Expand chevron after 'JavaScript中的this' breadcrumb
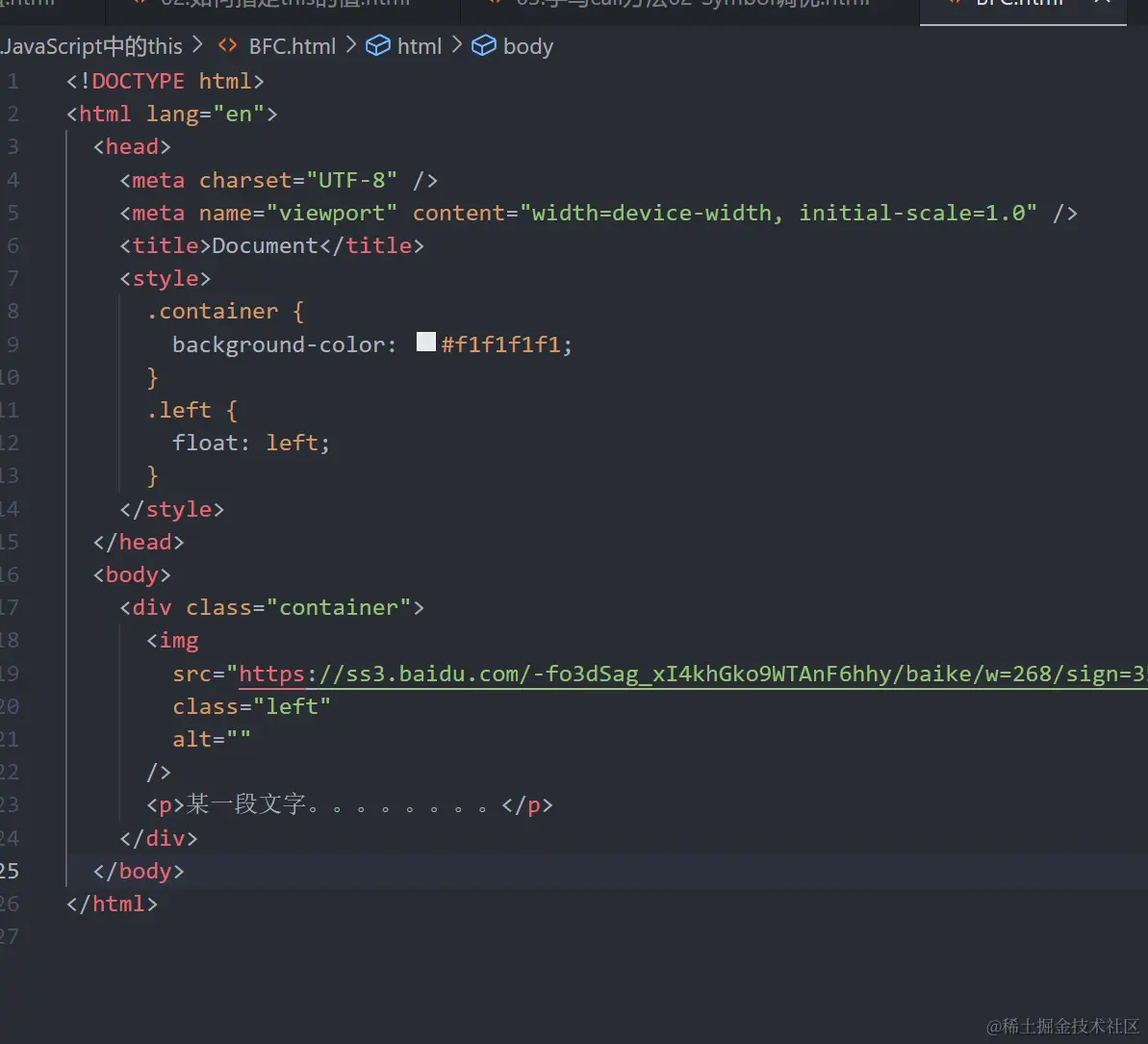The width and height of the screenshot is (1148, 1044). (x=197, y=45)
